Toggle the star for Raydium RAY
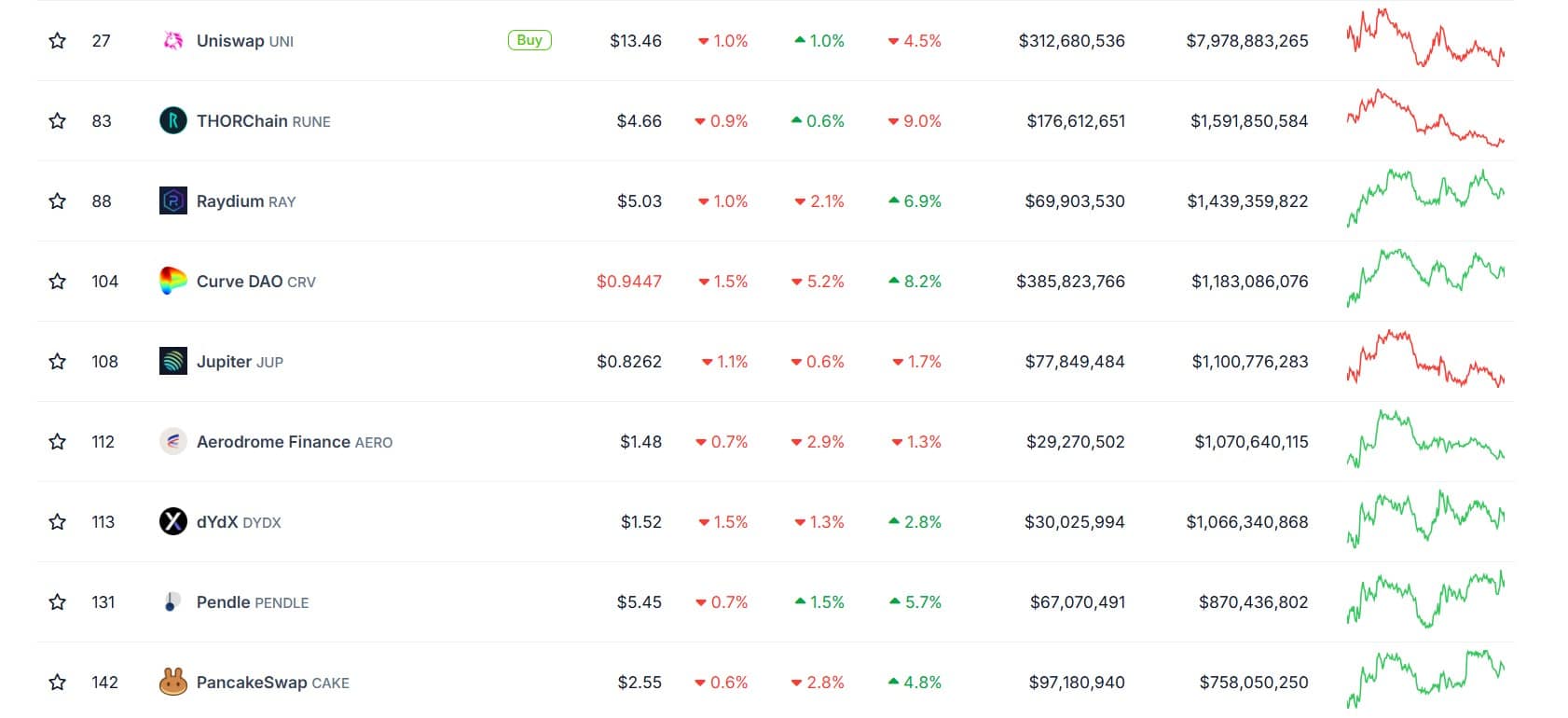Image resolution: width=1568 pixels, height=718 pixels. point(58,201)
